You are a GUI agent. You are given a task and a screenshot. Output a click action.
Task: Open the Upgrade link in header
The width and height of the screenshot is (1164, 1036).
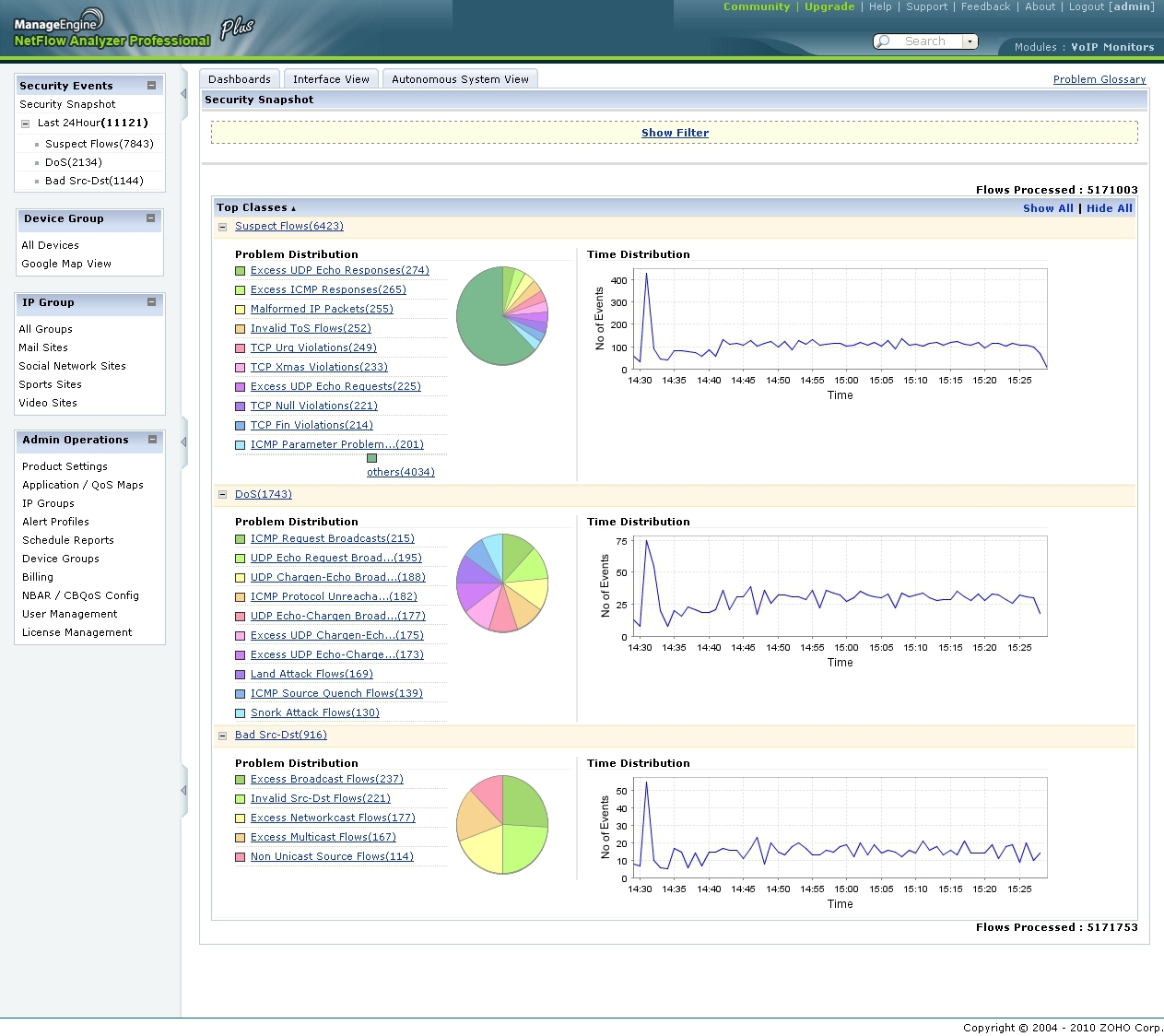829,6
